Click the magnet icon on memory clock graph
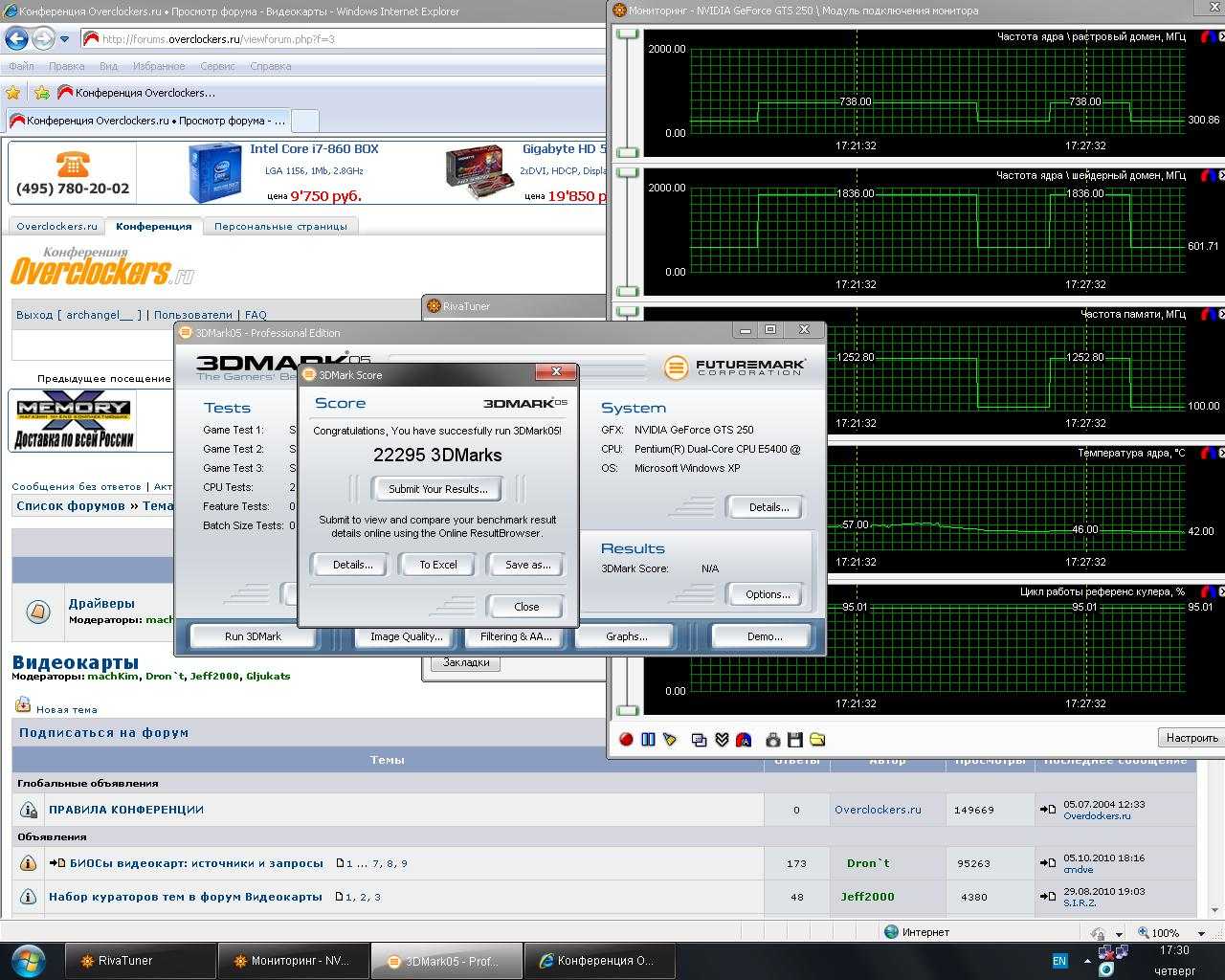This screenshot has height=980, width=1225. [1210, 314]
